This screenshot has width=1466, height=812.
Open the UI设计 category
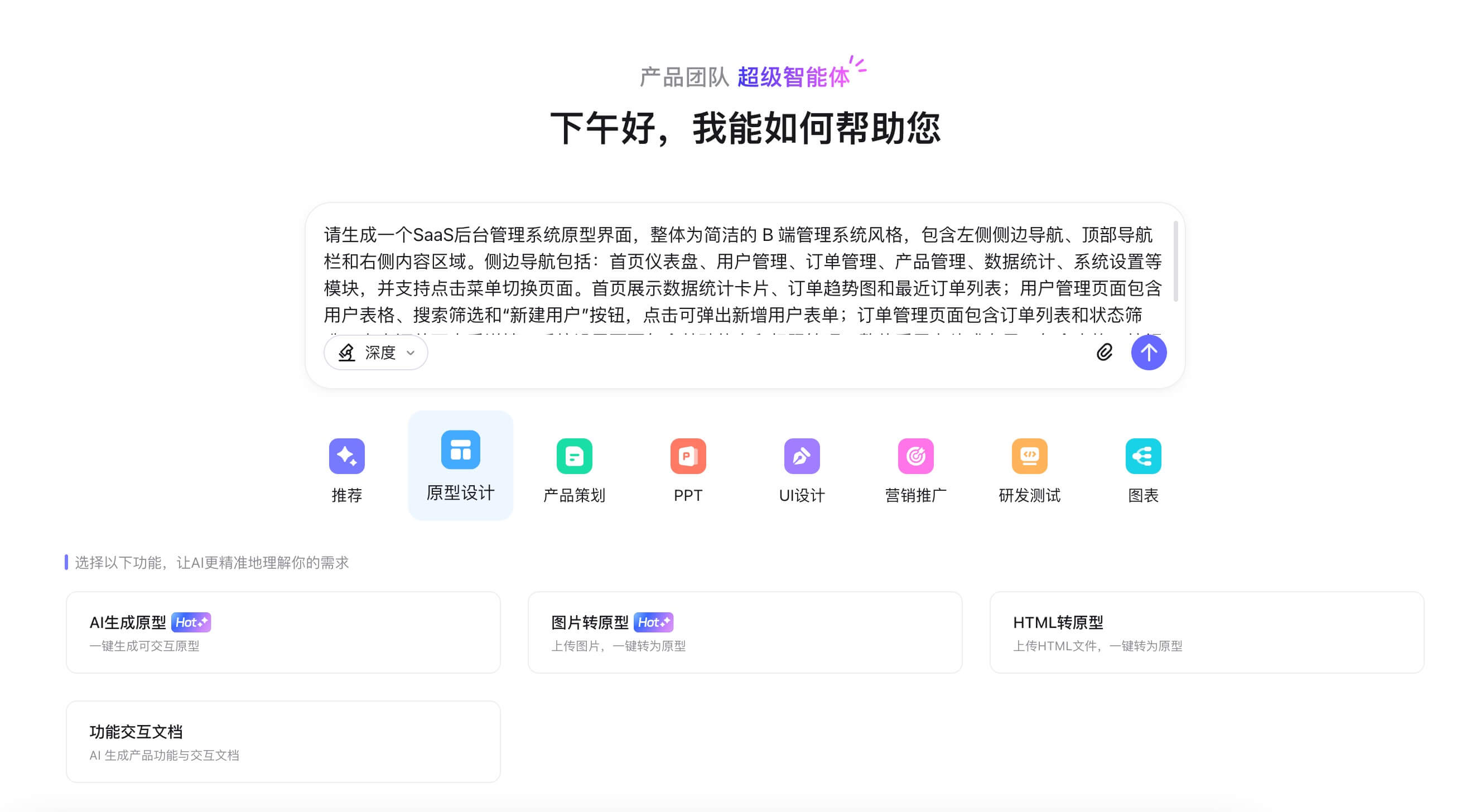(801, 455)
